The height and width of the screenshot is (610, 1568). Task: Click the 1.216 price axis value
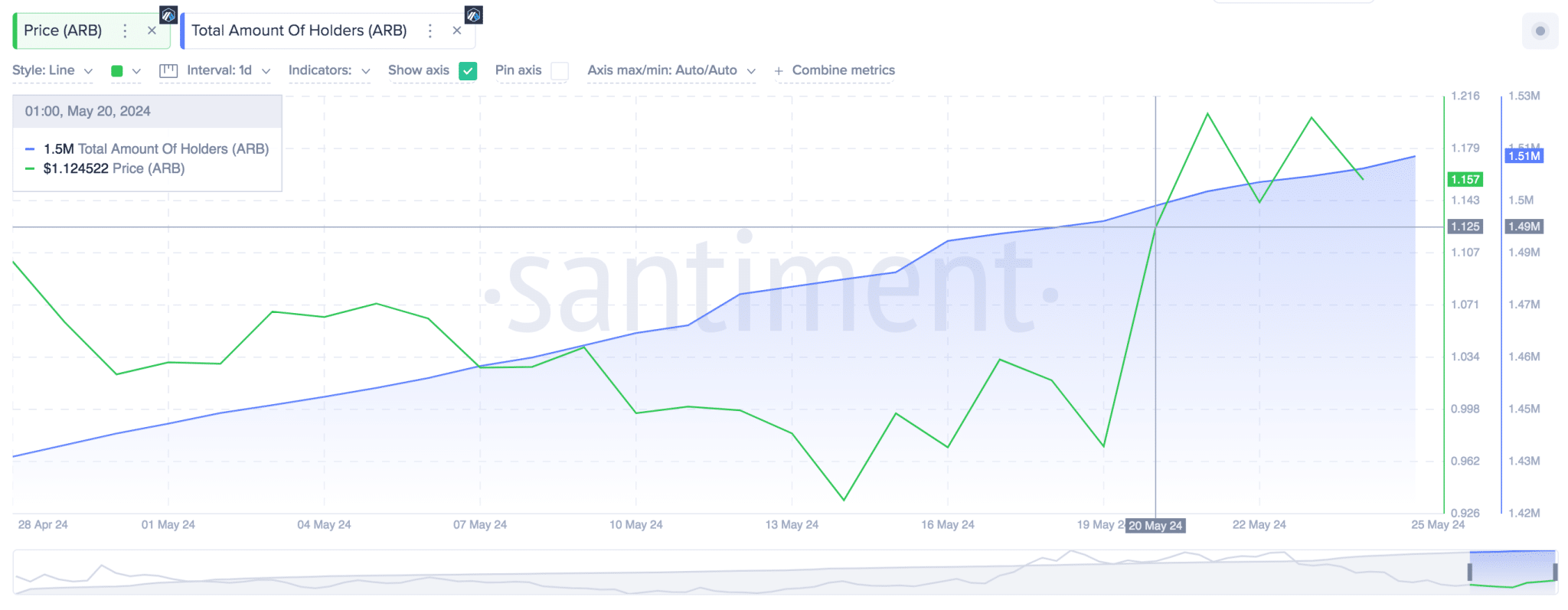click(x=1465, y=96)
